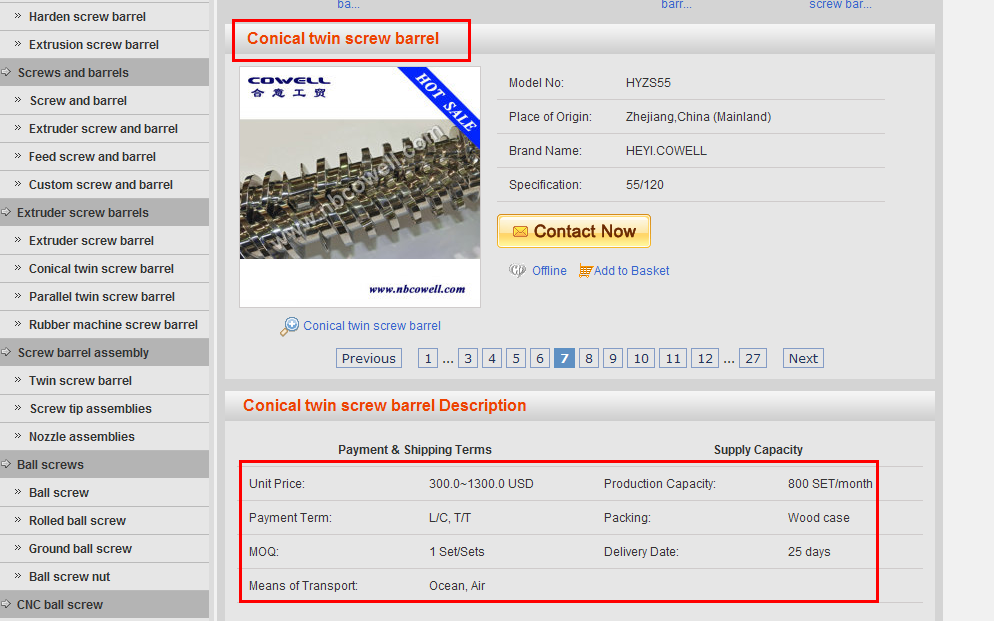This screenshot has width=994, height=621.
Task: Click unit price 300.0~1300.0 USD
Action: tap(481, 483)
